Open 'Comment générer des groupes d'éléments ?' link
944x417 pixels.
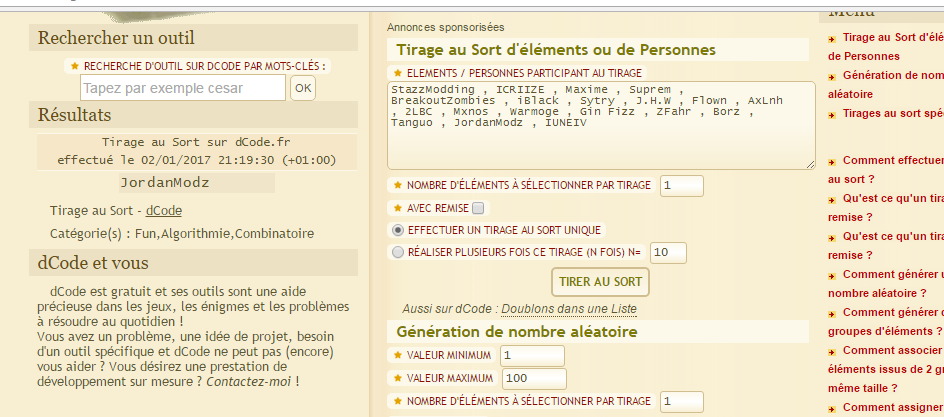pyautogui.click(x=886, y=321)
